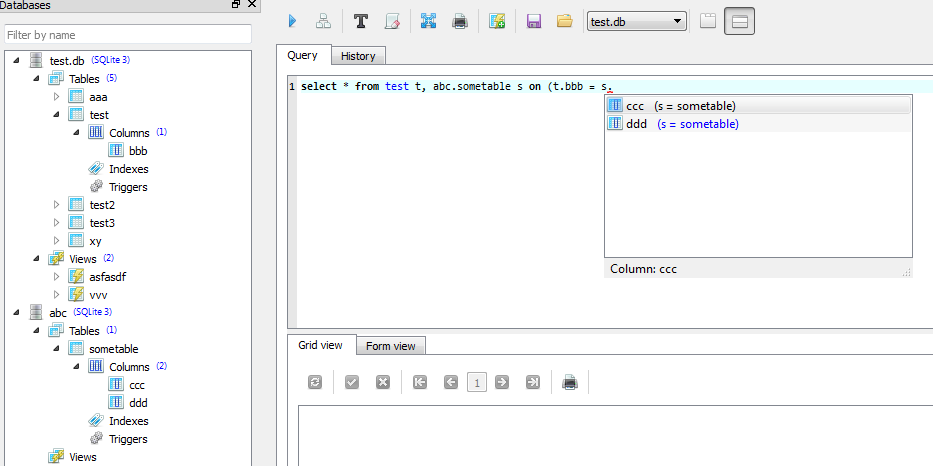This screenshot has width=933, height=466.
Task: Click the Format SQL 'T' icon
Action: pyautogui.click(x=360, y=21)
